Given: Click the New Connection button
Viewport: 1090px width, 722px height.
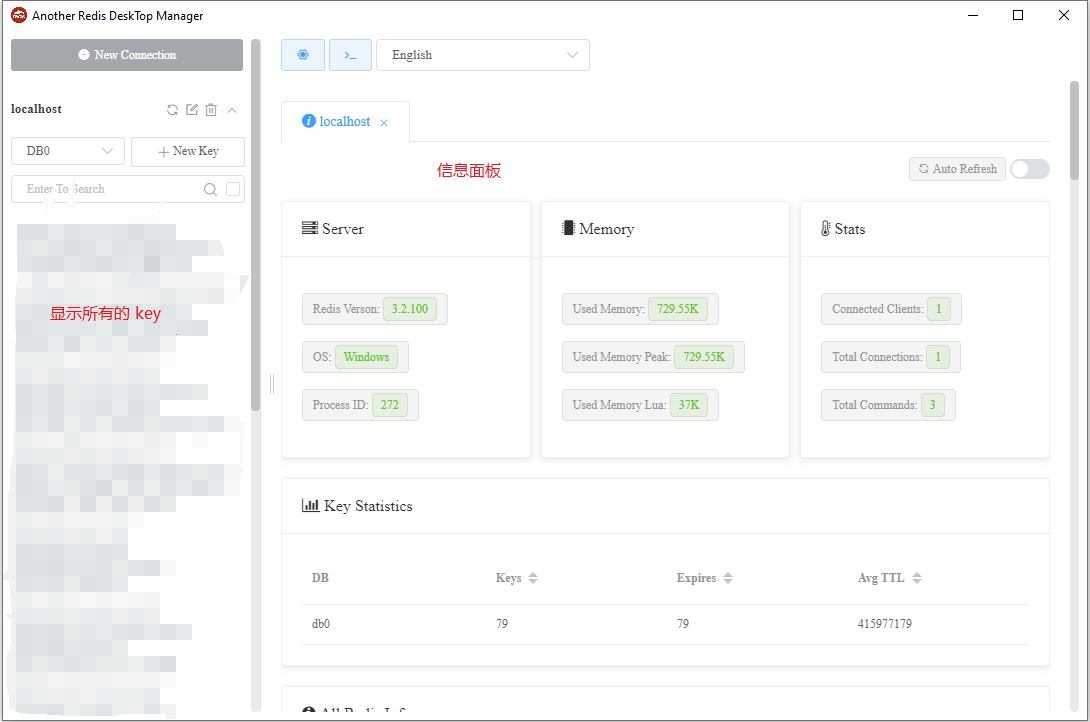Looking at the screenshot, I should click(x=127, y=55).
